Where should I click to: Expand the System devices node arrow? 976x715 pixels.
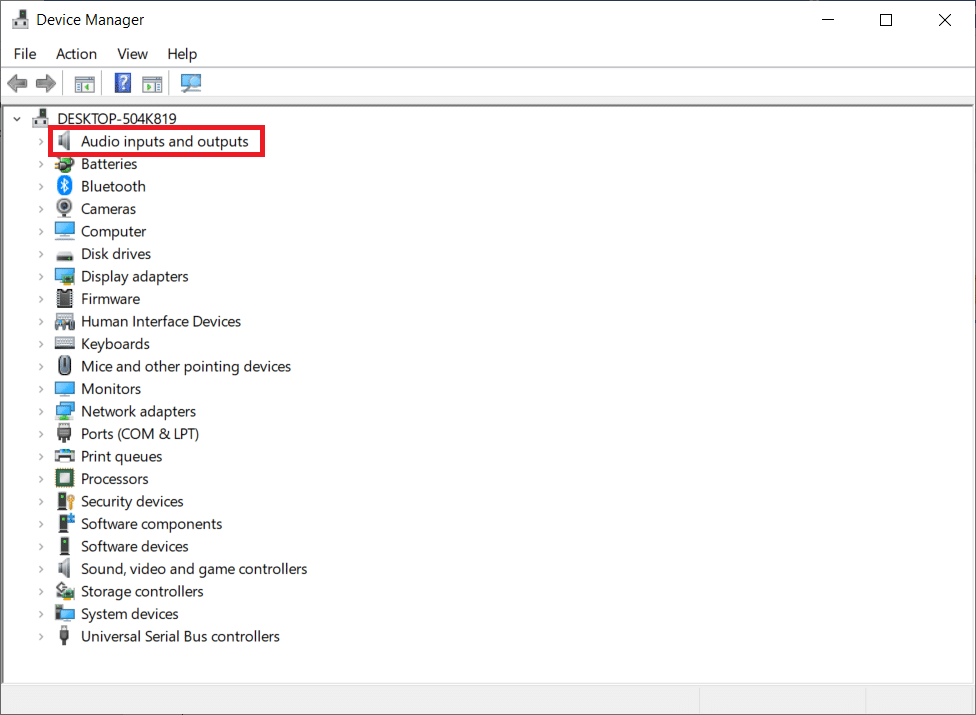coord(41,614)
